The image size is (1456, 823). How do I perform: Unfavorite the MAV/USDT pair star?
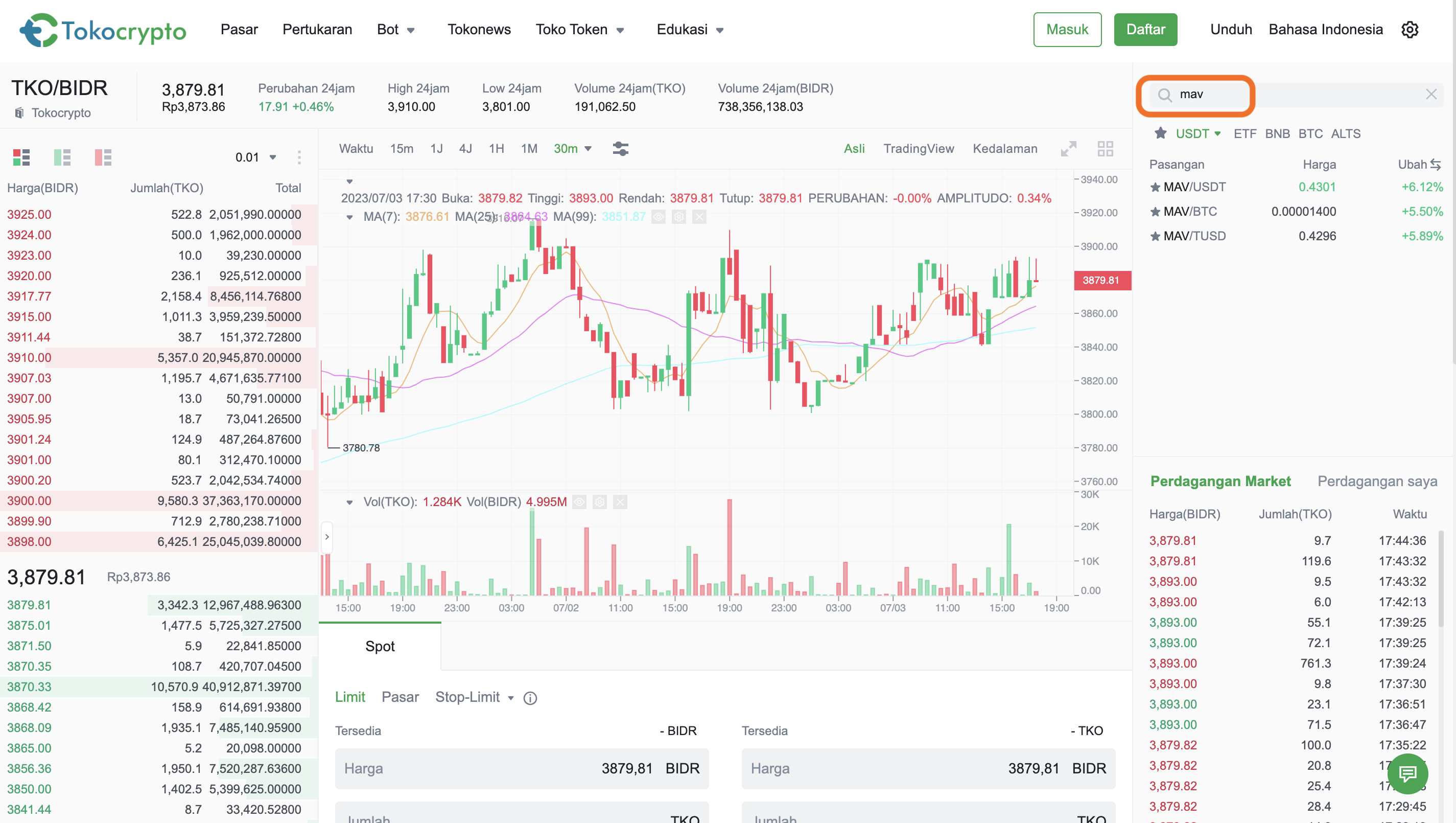(x=1155, y=187)
